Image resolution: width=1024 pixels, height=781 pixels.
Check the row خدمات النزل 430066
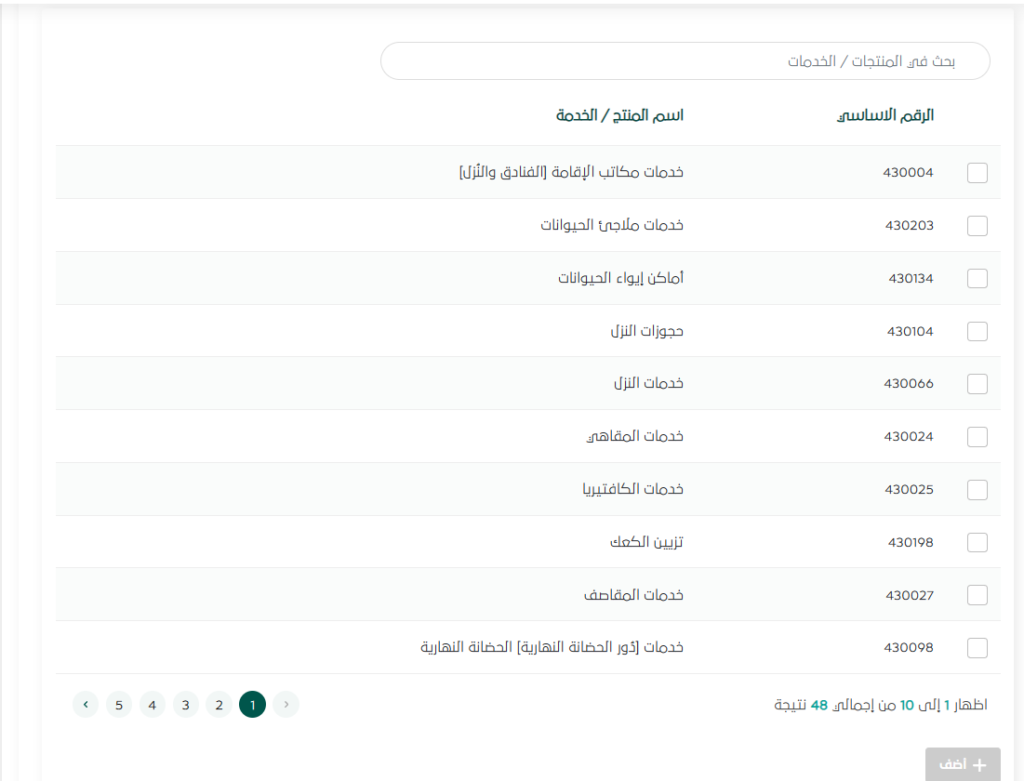tap(977, 384)
